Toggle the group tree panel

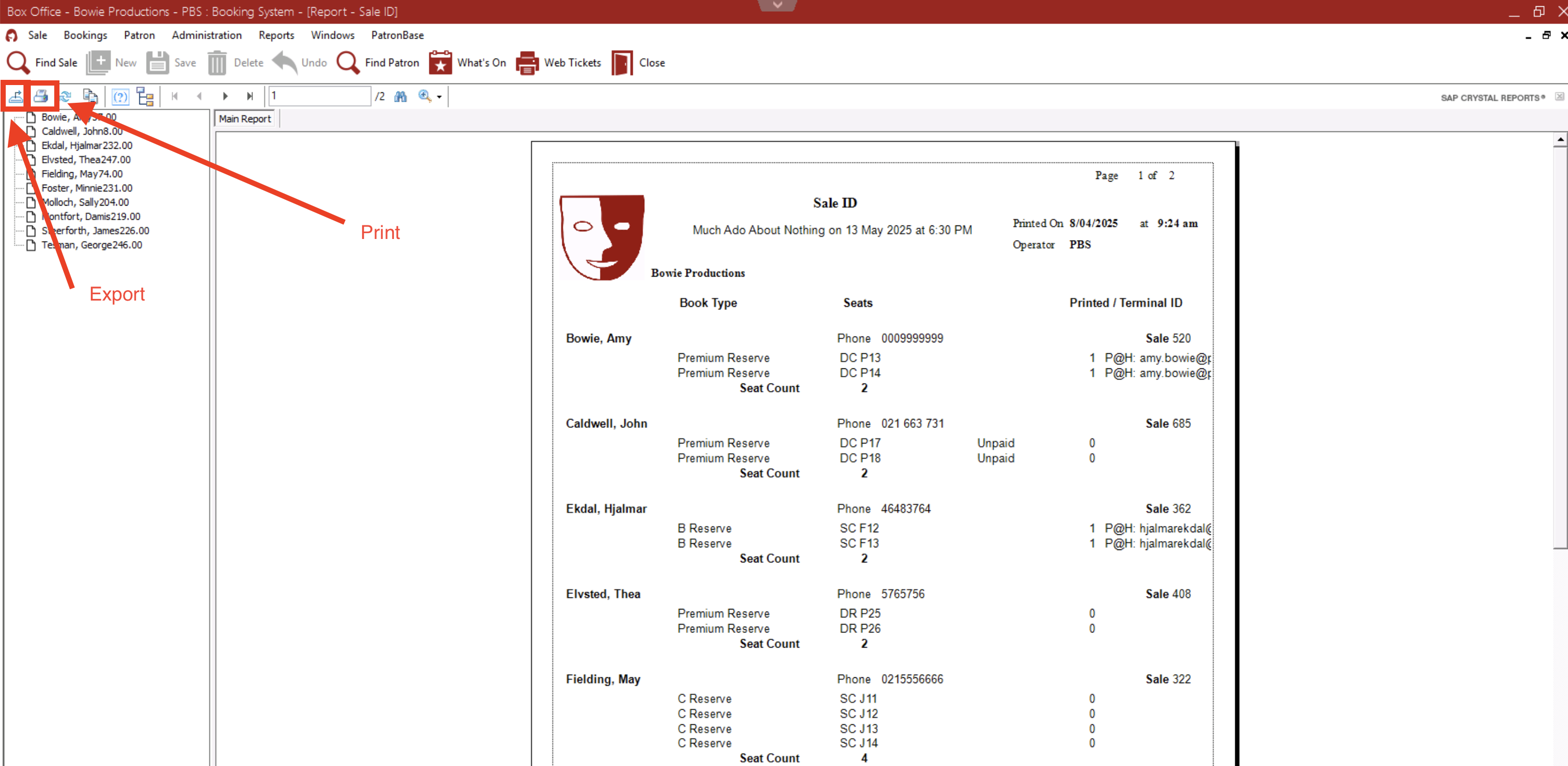(145, 96)
